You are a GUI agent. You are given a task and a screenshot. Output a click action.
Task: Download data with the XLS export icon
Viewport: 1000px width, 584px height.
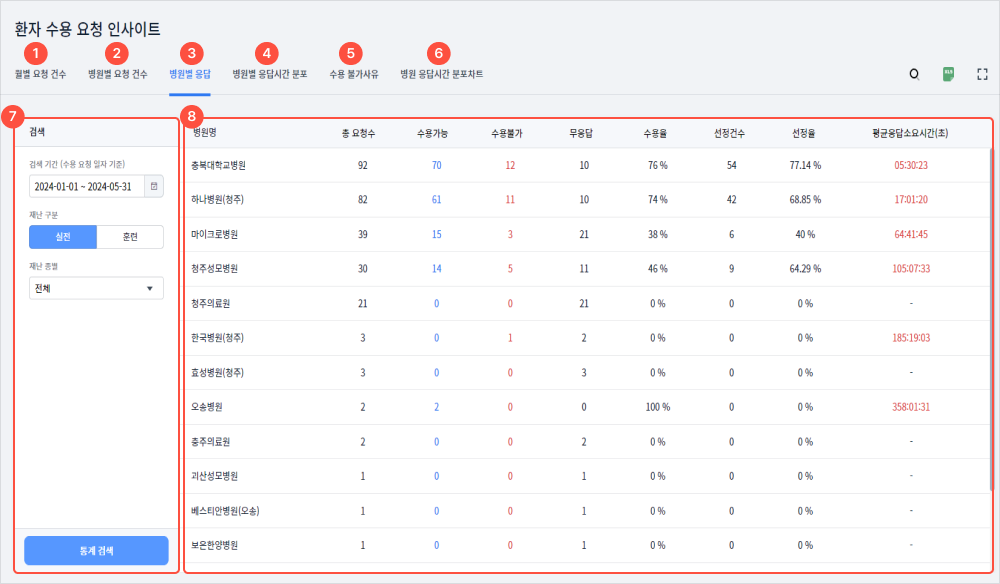(947, 74)
